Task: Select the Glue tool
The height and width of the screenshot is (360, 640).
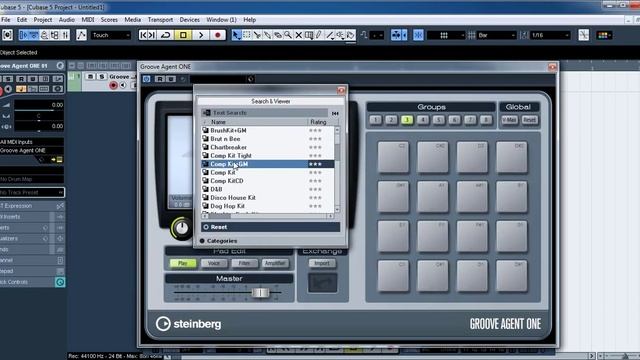Action: (x=267, y=35)
